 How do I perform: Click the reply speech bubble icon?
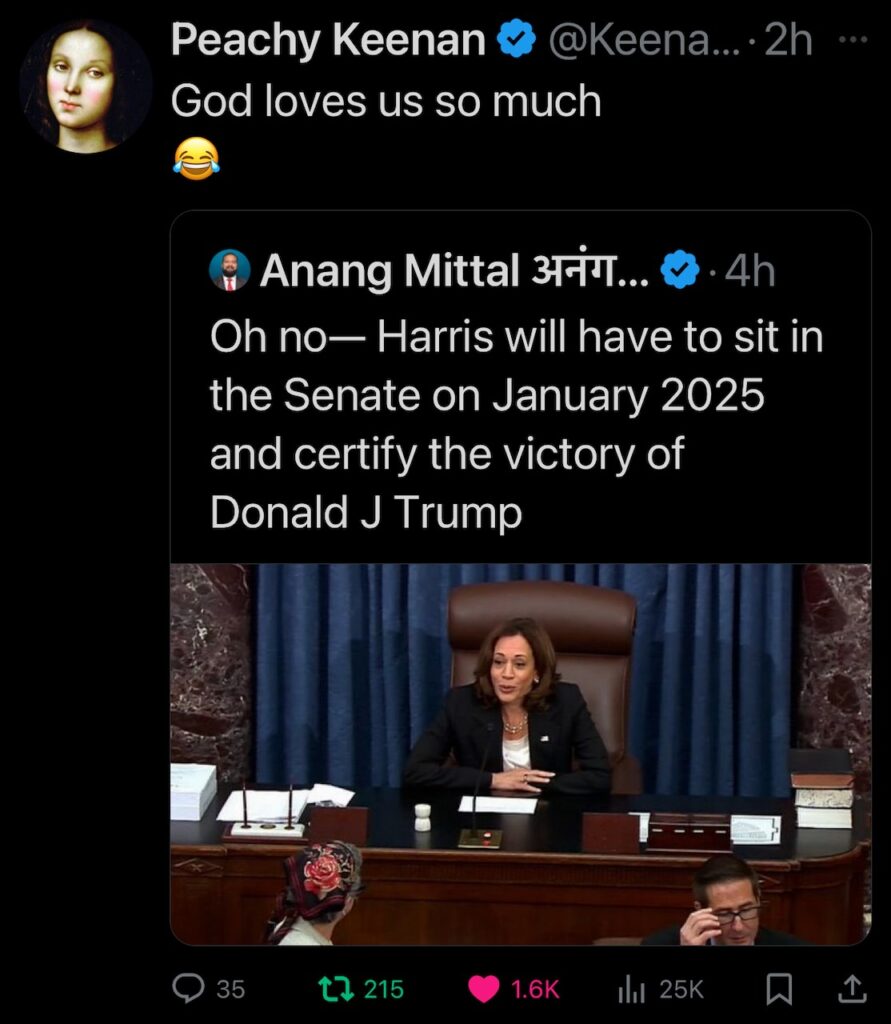(188, 989)
